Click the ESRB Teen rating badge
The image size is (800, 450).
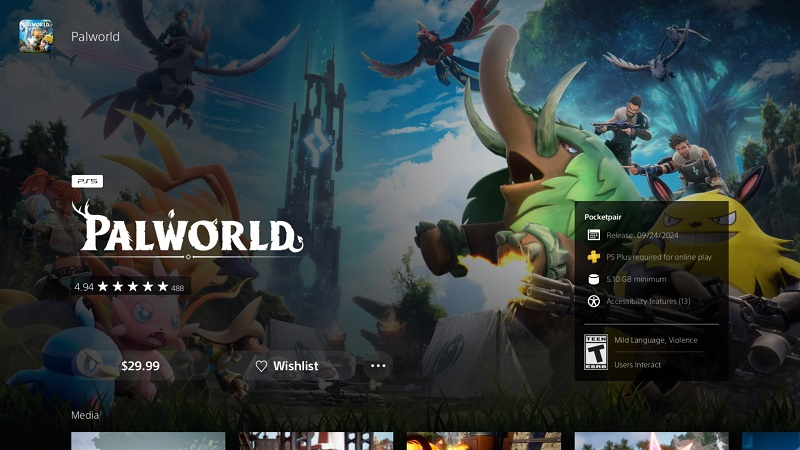[x=594, y=352]
